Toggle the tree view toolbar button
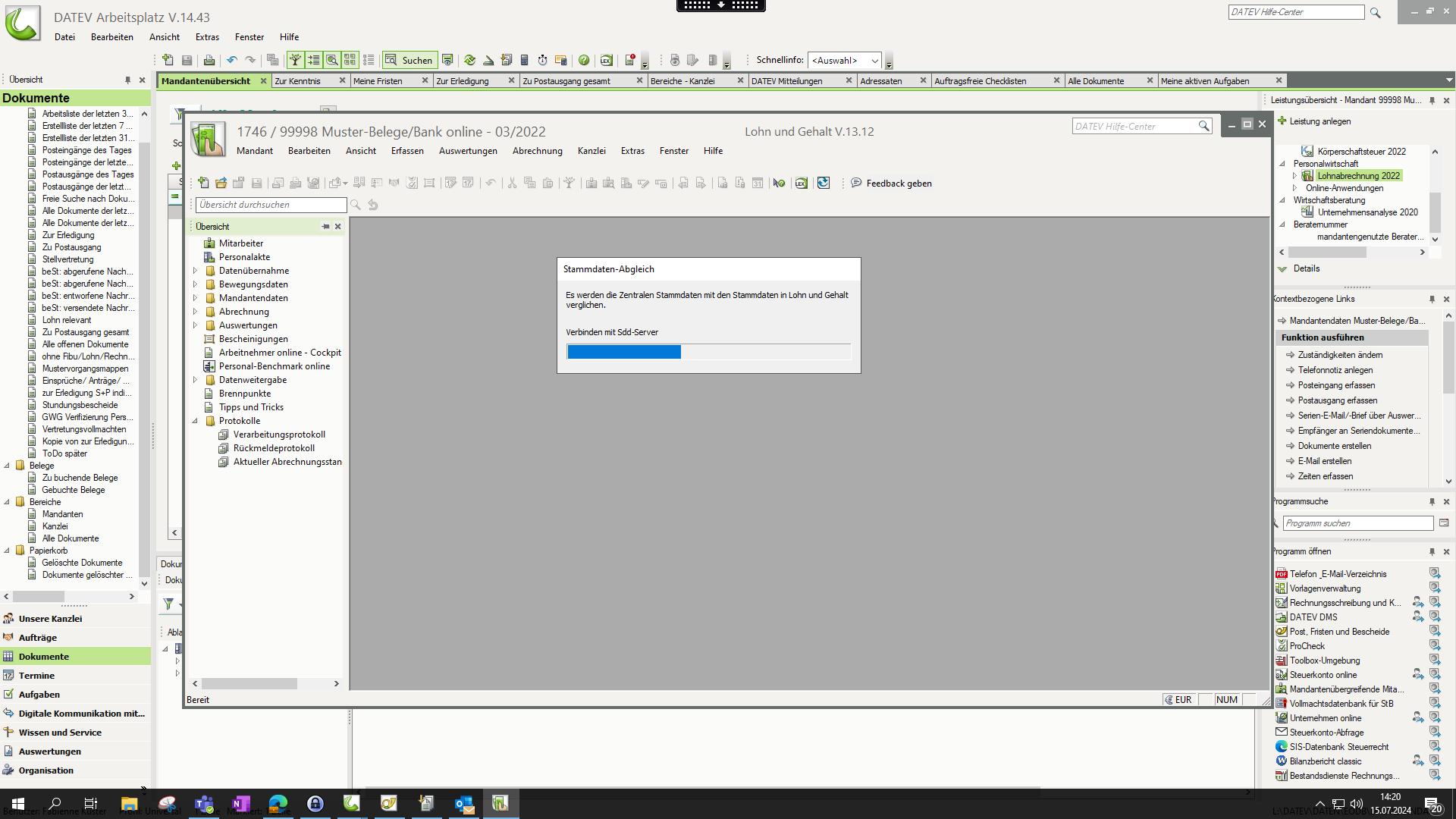This screenshot has height=819, width=1456. click(295, 60)
